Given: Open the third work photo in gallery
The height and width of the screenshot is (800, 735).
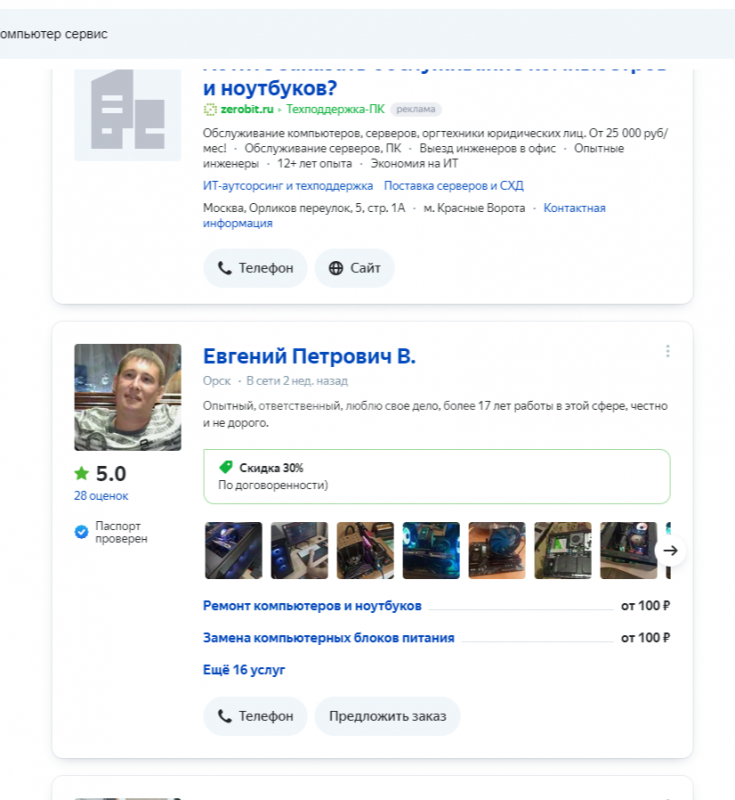Looking at the screenshot, I should (365, 551).
